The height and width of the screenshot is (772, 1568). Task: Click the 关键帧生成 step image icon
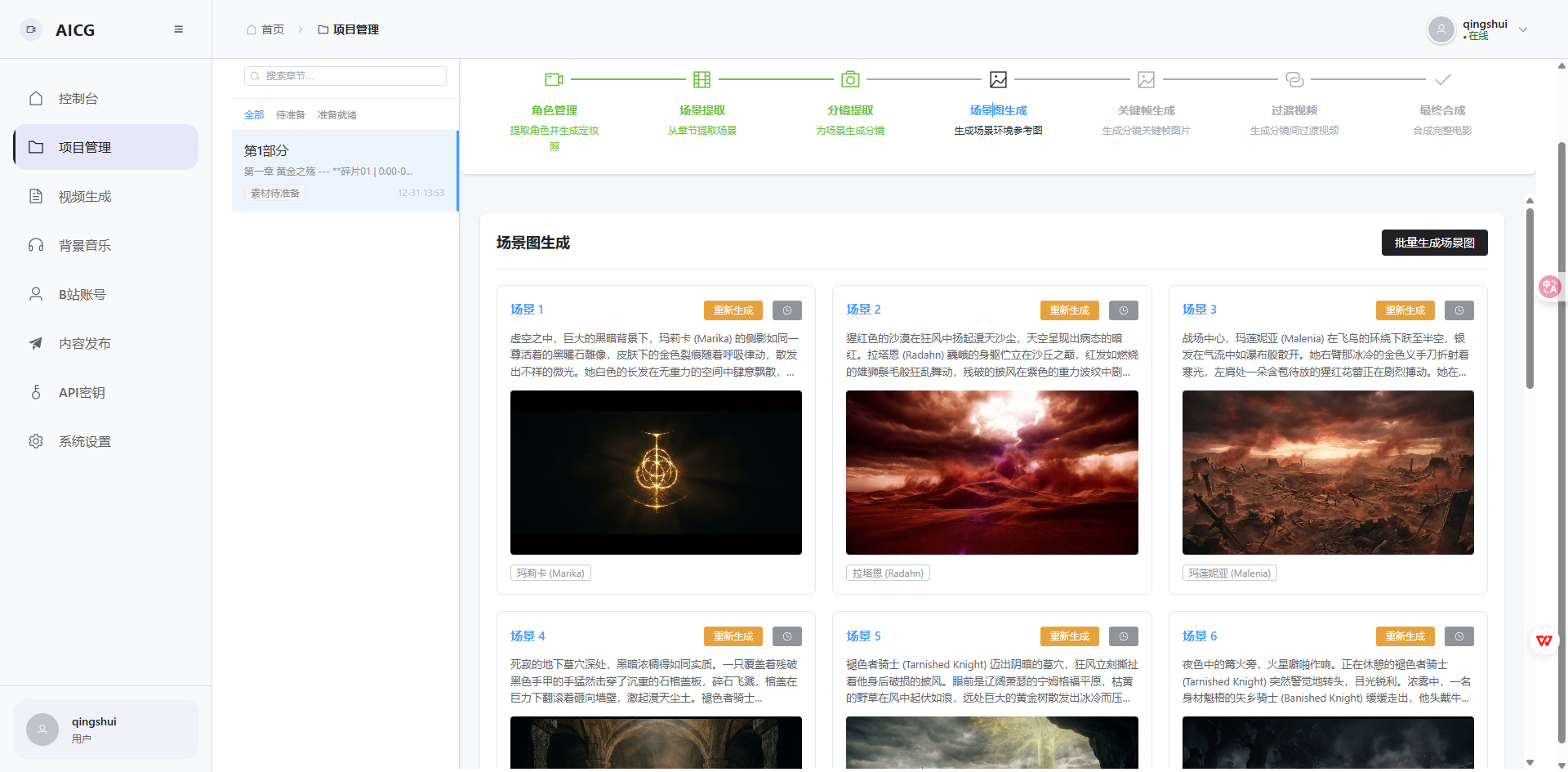point(1147,79)
